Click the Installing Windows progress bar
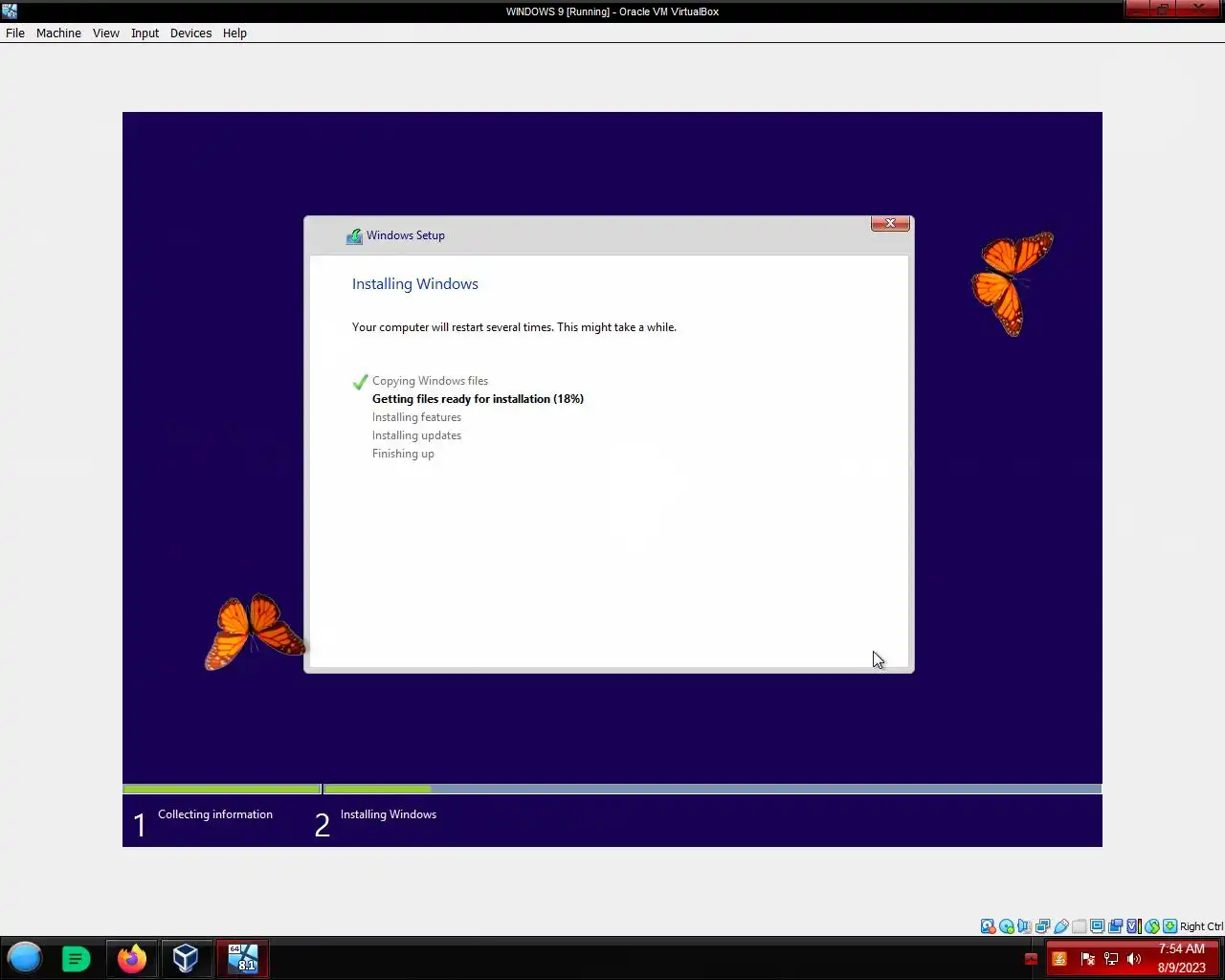 click(x=713, y=790)
